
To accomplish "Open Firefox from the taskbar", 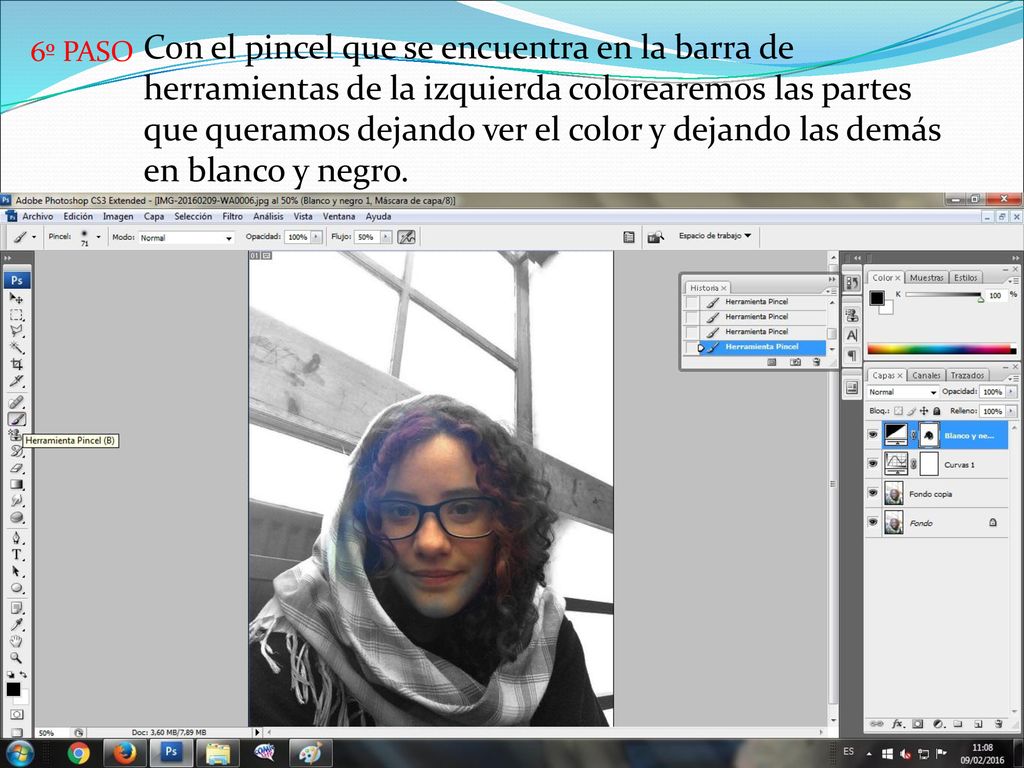I will [124, 753].
